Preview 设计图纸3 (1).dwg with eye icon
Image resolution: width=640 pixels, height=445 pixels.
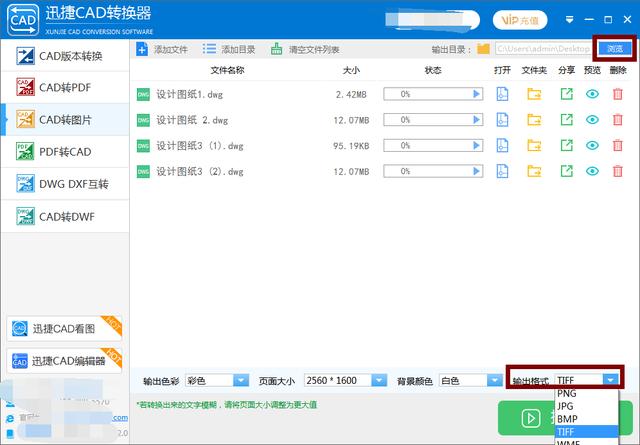[x=592, y=146]
